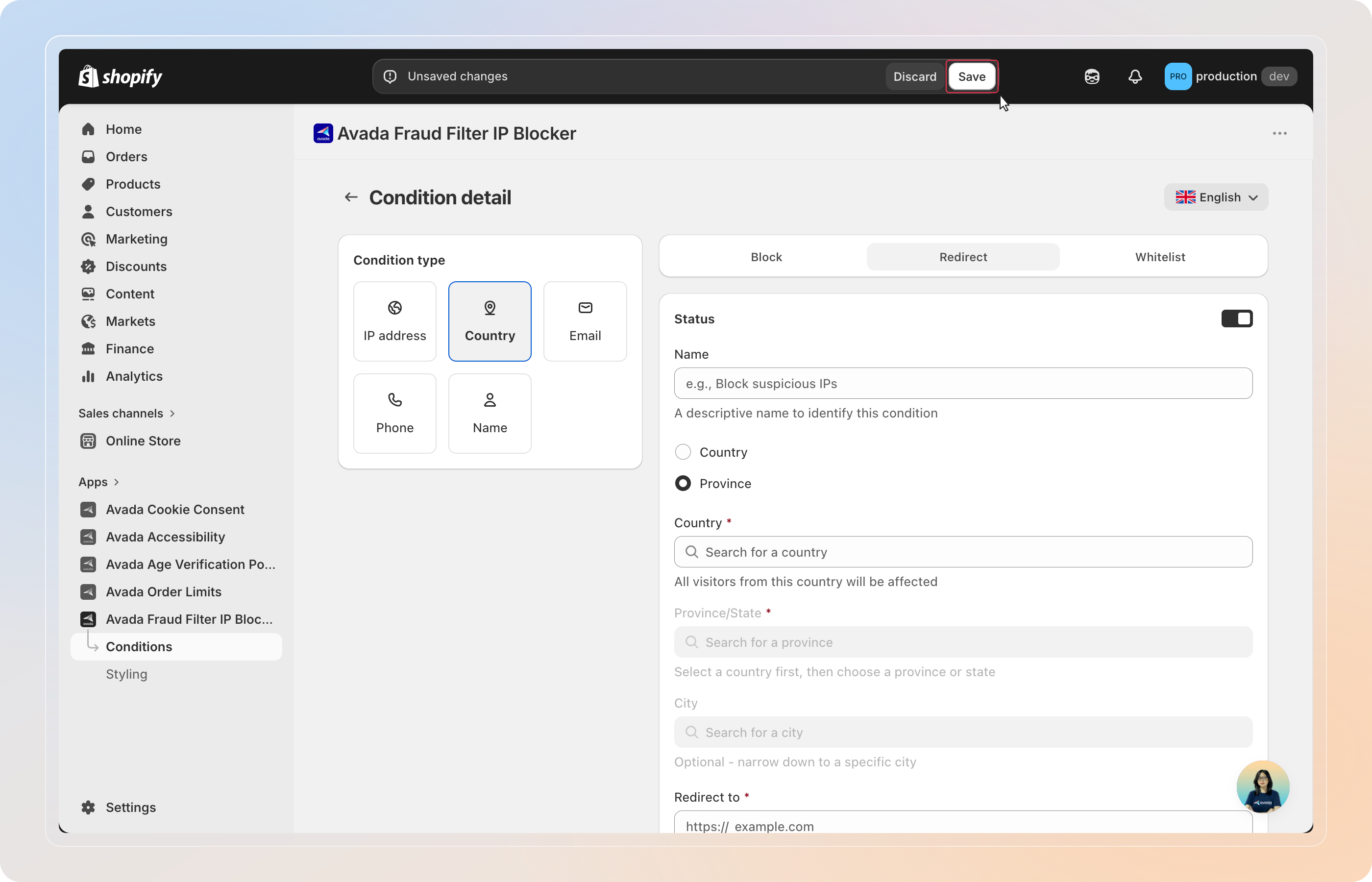Viewport: 1372px width, 882px height.
Task: Choose Phone condition type
Action: point(394,414)
